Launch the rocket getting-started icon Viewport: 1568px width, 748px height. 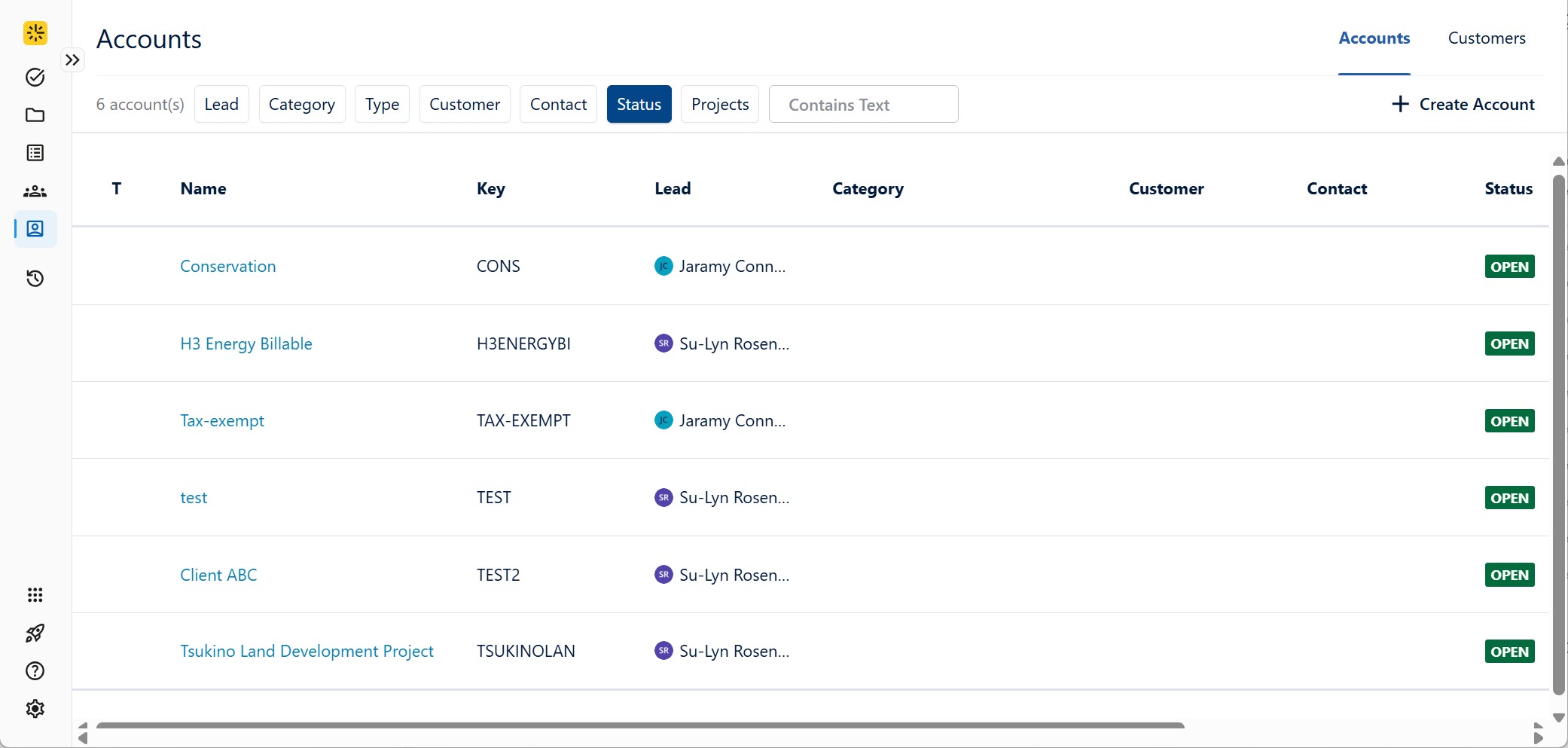(35, 633)
